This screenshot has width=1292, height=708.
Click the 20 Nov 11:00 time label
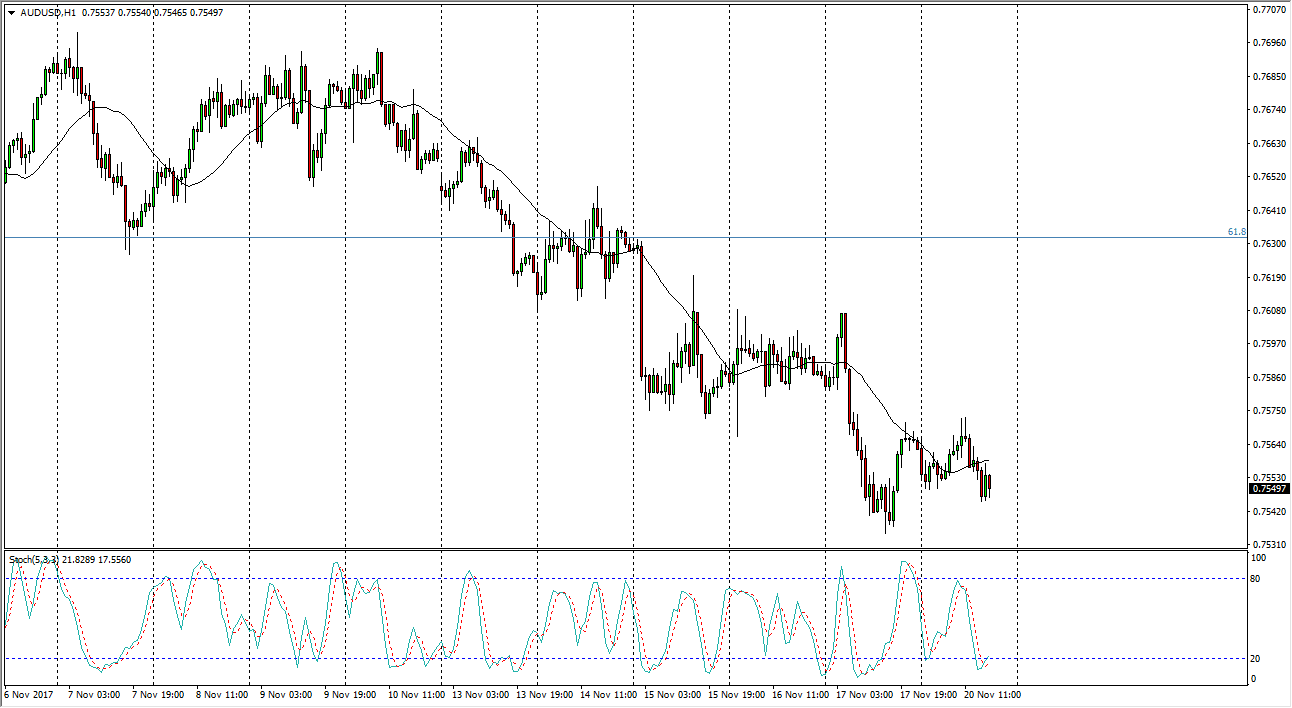(991, 694)
